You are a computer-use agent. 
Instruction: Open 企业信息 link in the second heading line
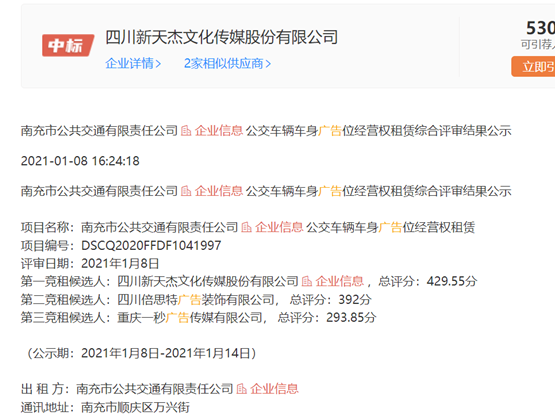(219, 191)
